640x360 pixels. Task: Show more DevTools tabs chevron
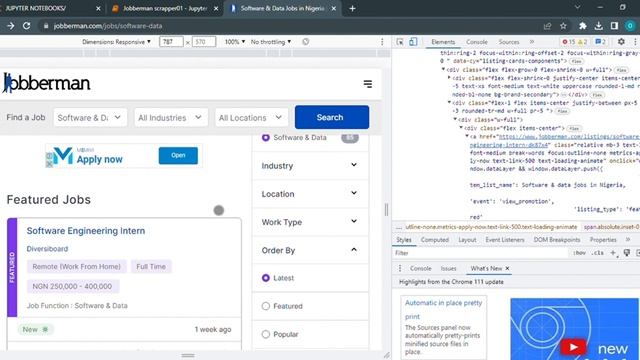coord(532,42)
